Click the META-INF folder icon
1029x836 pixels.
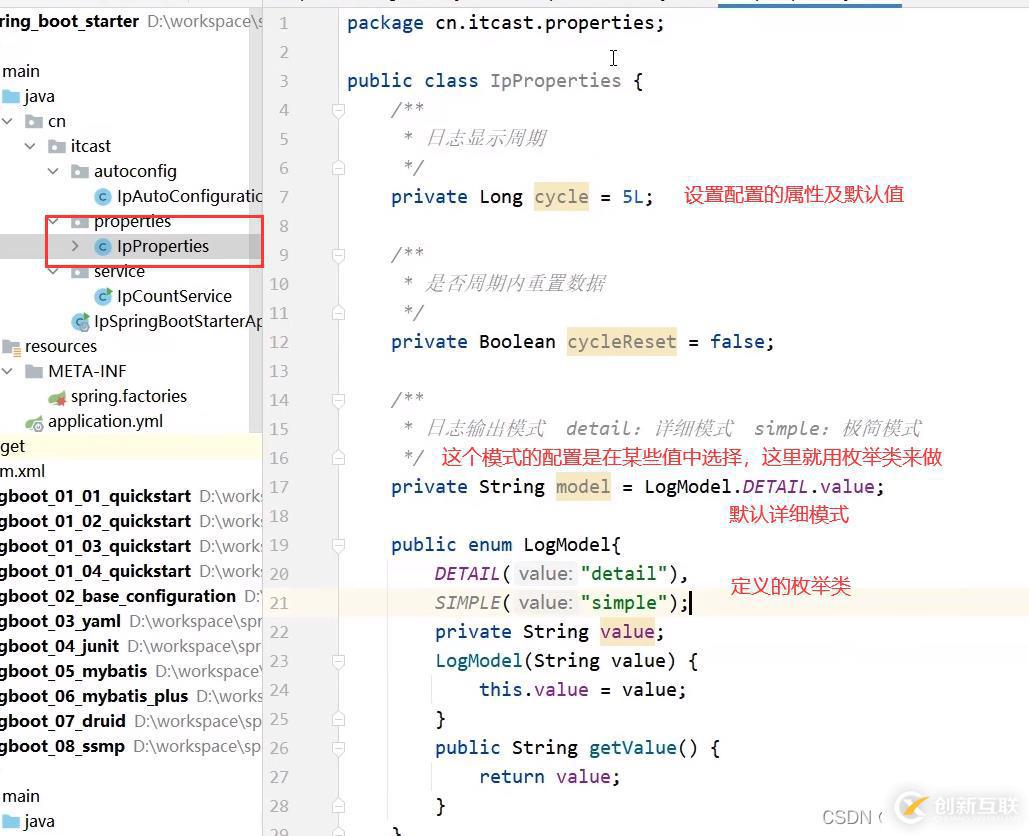pyautogui.click(x=33, y=371)
